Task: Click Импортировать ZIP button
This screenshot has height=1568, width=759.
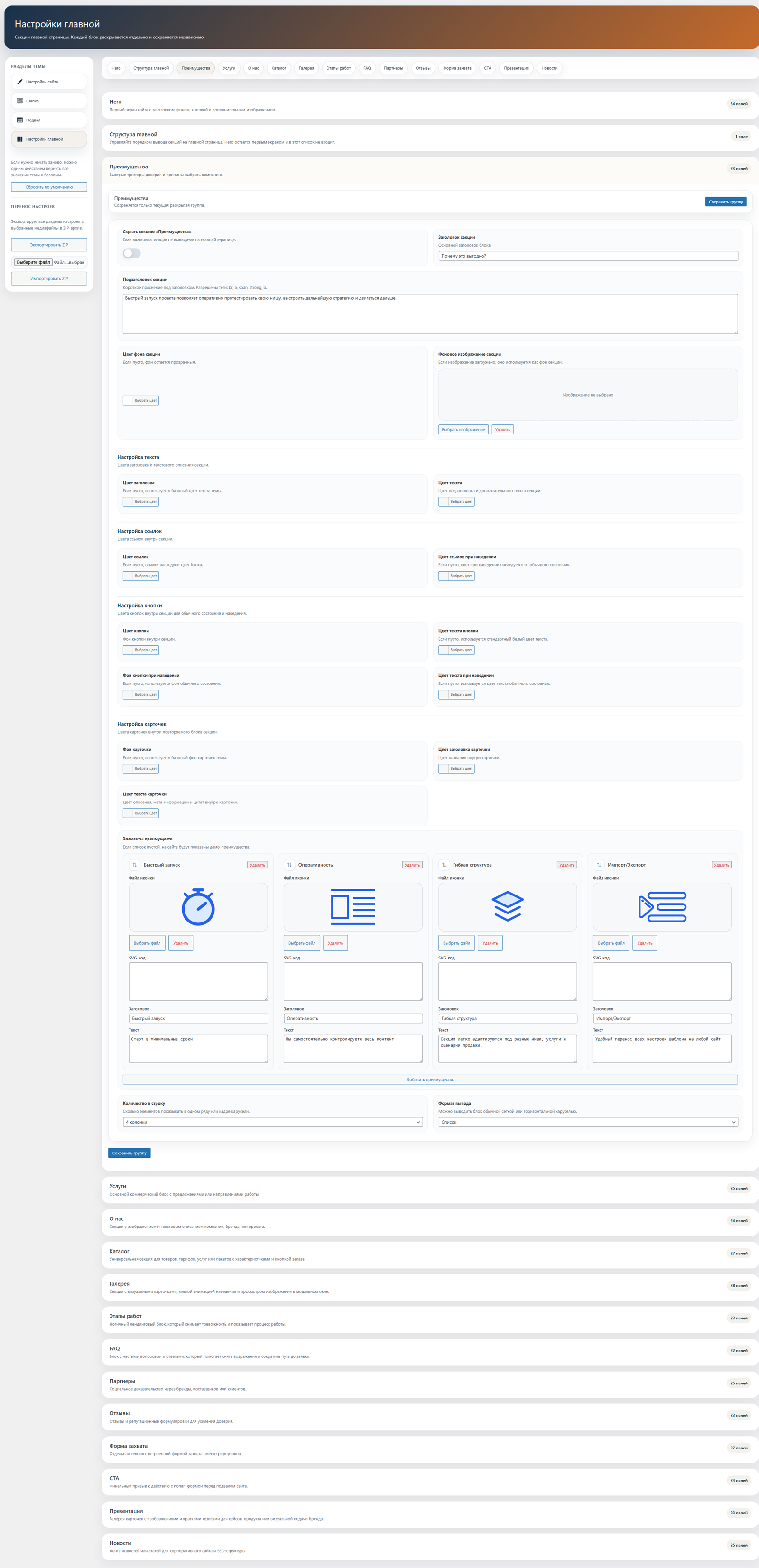Action: [x=49, y=279]
